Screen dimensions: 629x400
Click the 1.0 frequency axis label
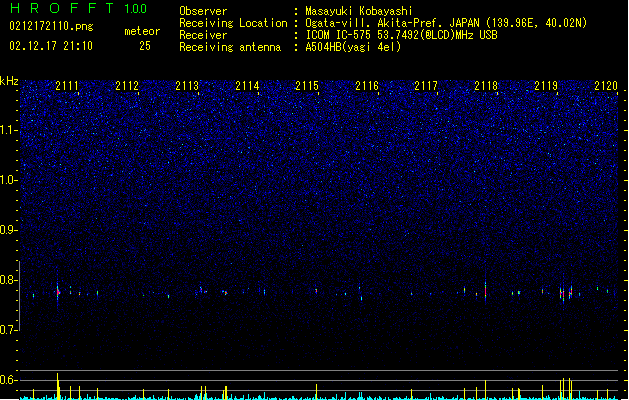click(8, 180)
